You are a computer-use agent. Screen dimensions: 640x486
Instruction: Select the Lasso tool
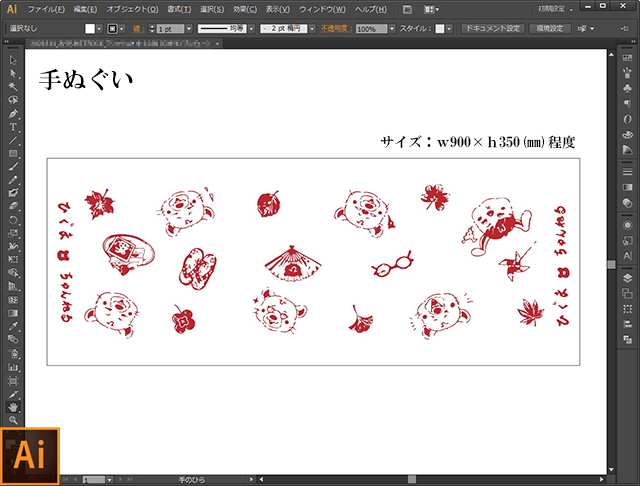pyautogui.click(x=13, y=100)
